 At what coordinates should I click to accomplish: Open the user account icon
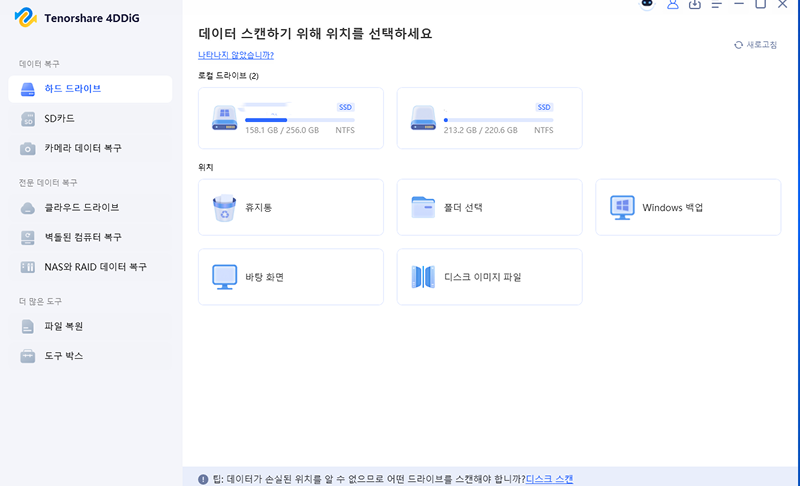(x=672, y=4)
